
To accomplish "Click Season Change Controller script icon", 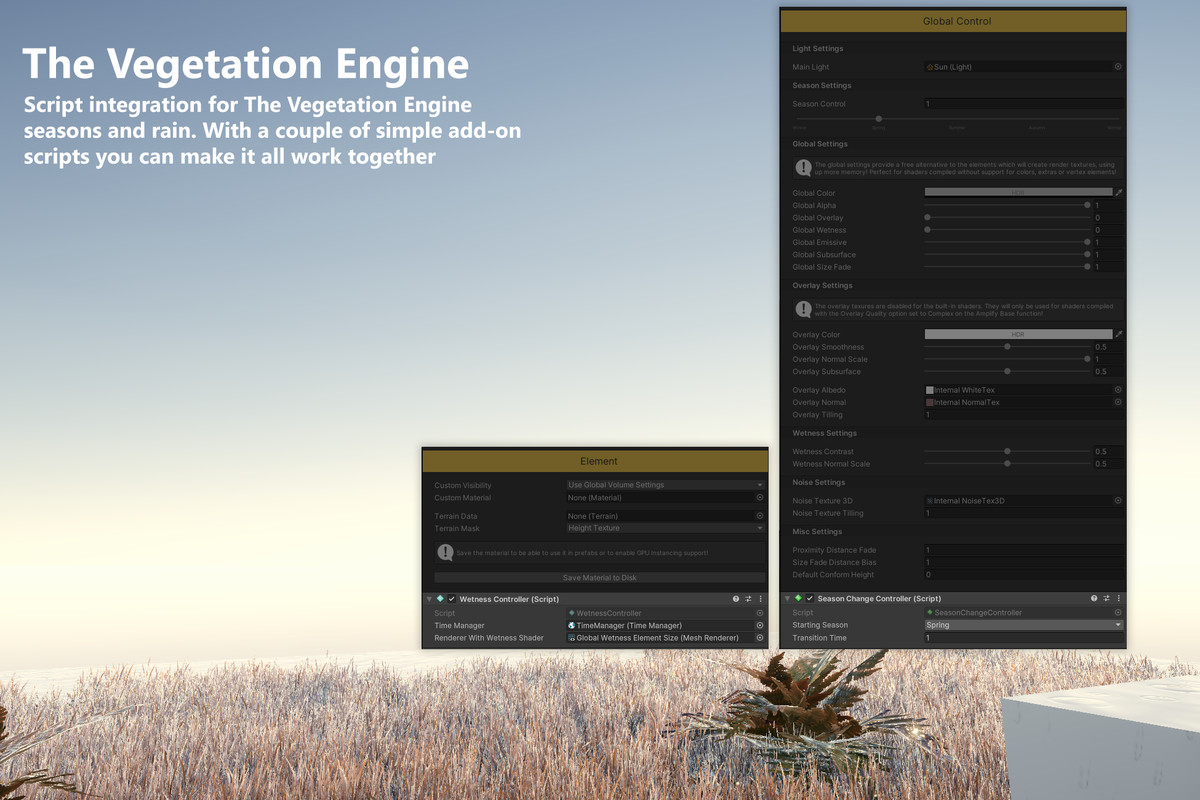I will (798, 599).
